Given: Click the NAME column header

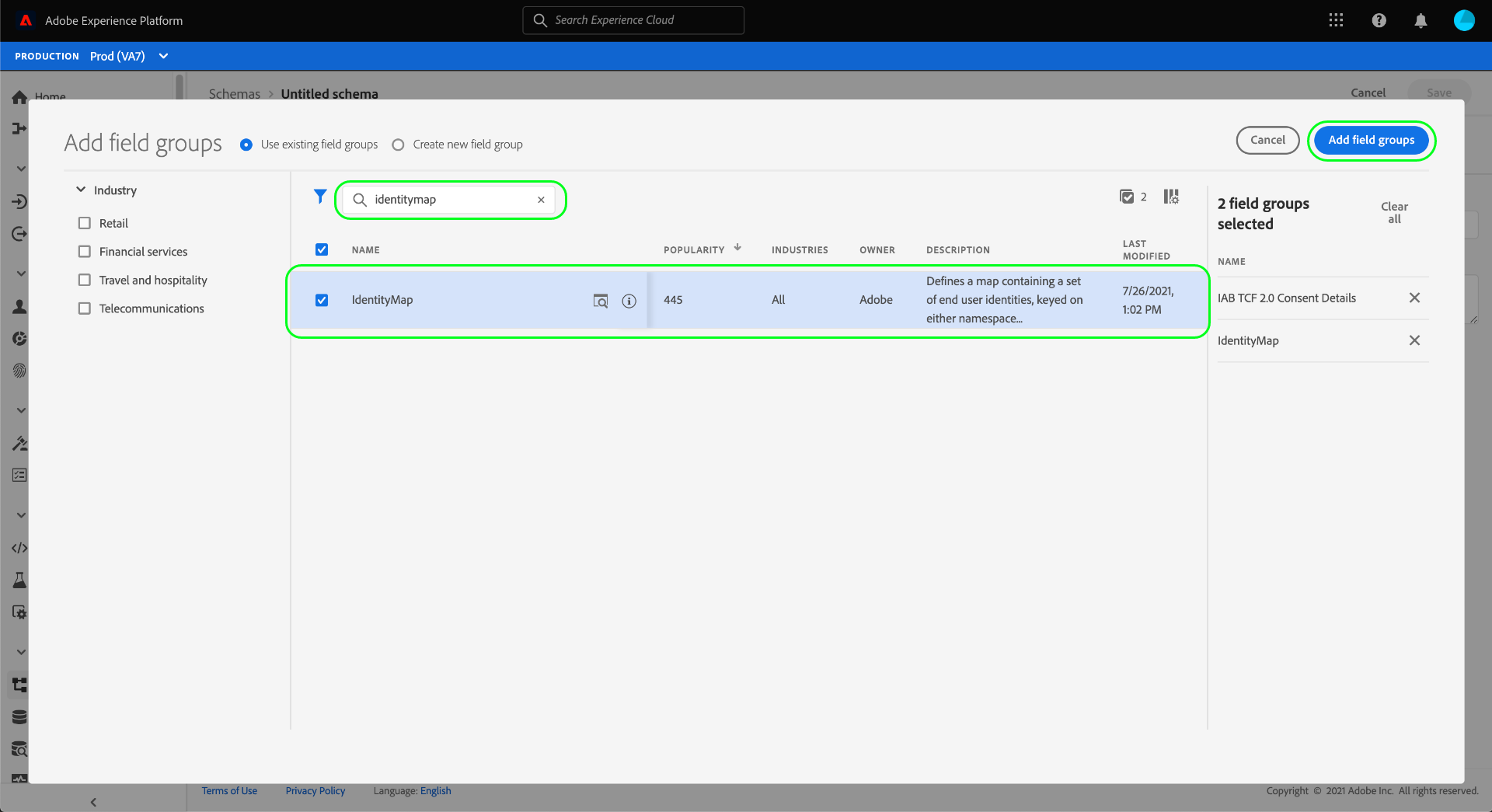Looking at the screenshot, I should tap(365, 250).
